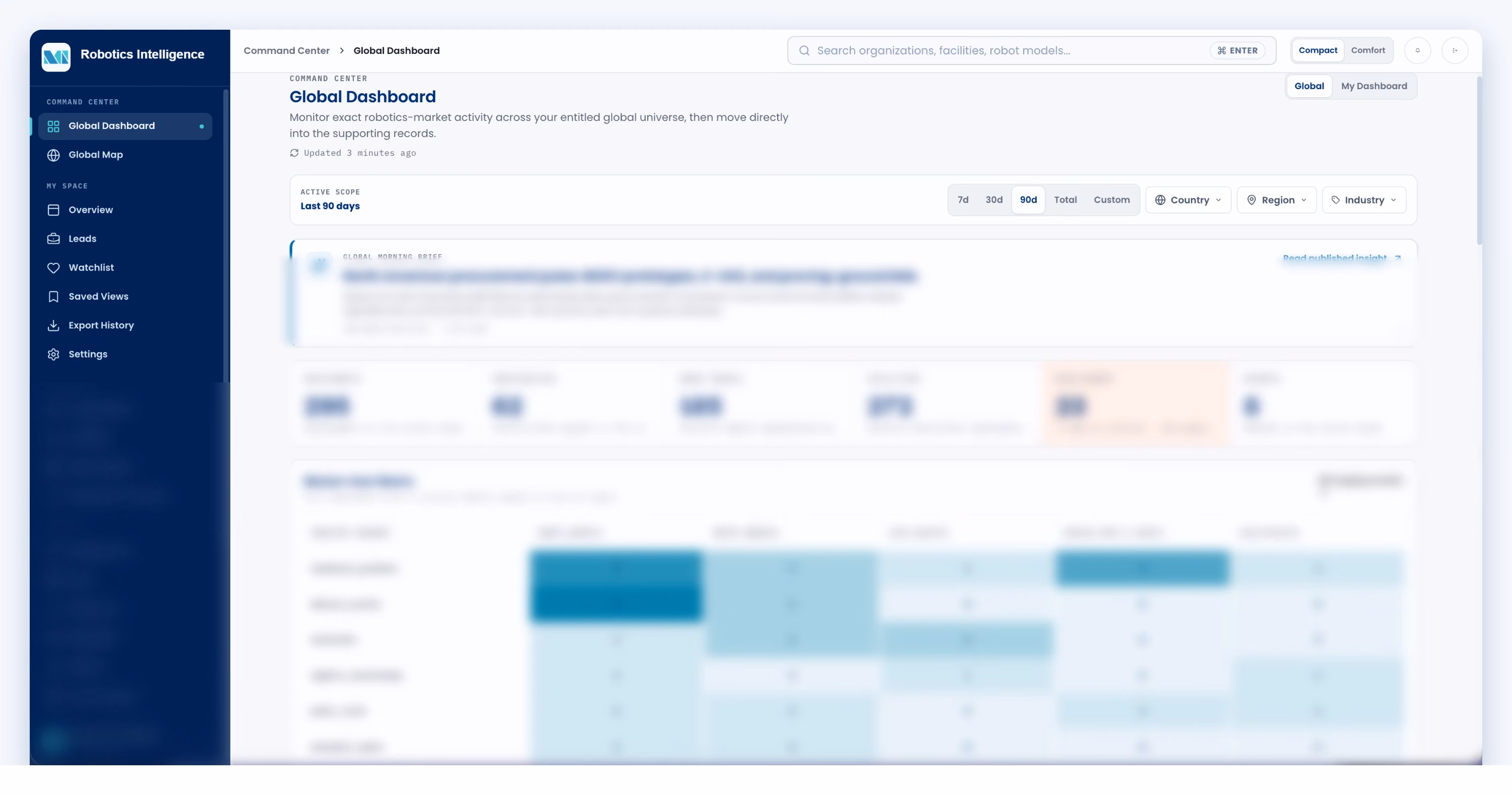The image size is (1512, 795).
Task: Go to Command Center breadcrumb
Action: tap(286, 50)
